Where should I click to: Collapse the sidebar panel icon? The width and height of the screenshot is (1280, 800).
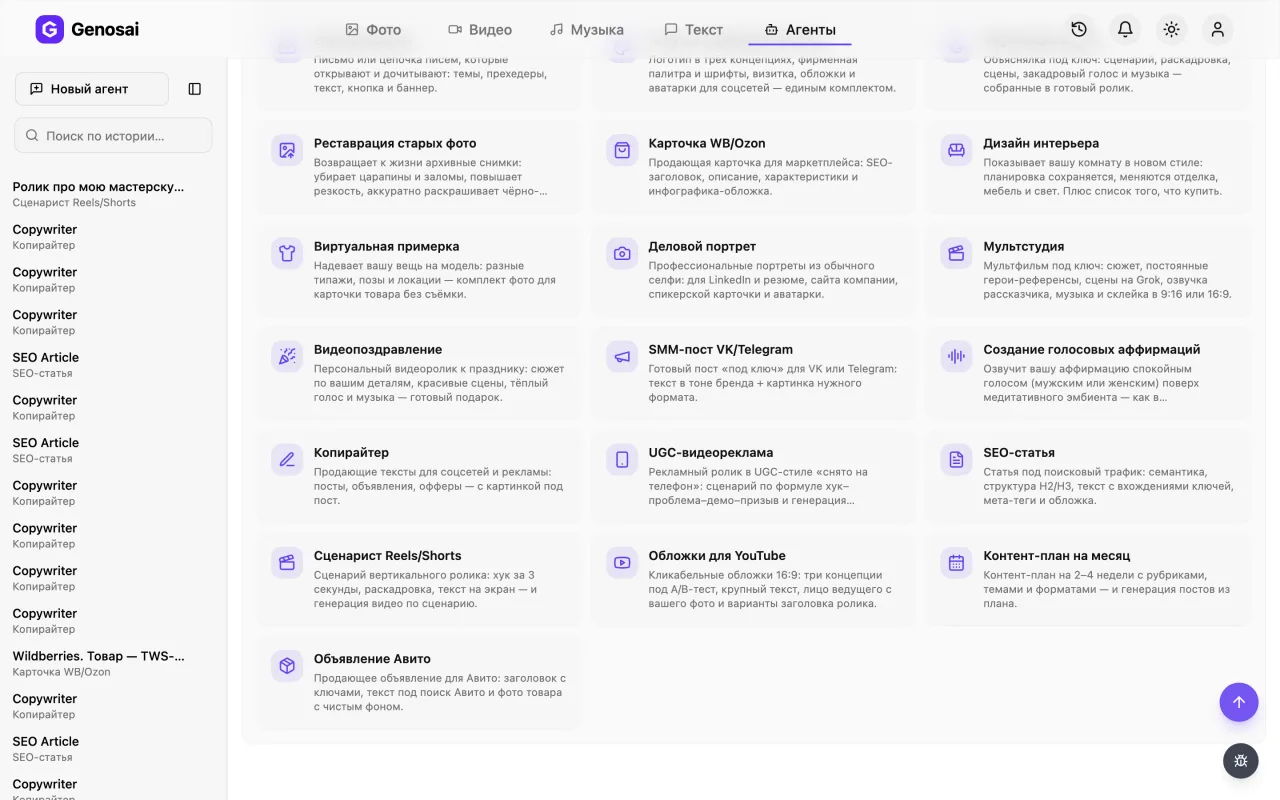pyautogui.click(x=195, y=89)
